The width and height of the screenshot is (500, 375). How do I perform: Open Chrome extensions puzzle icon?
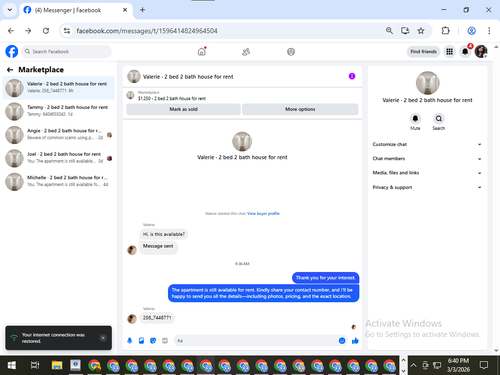pos(445,31)
